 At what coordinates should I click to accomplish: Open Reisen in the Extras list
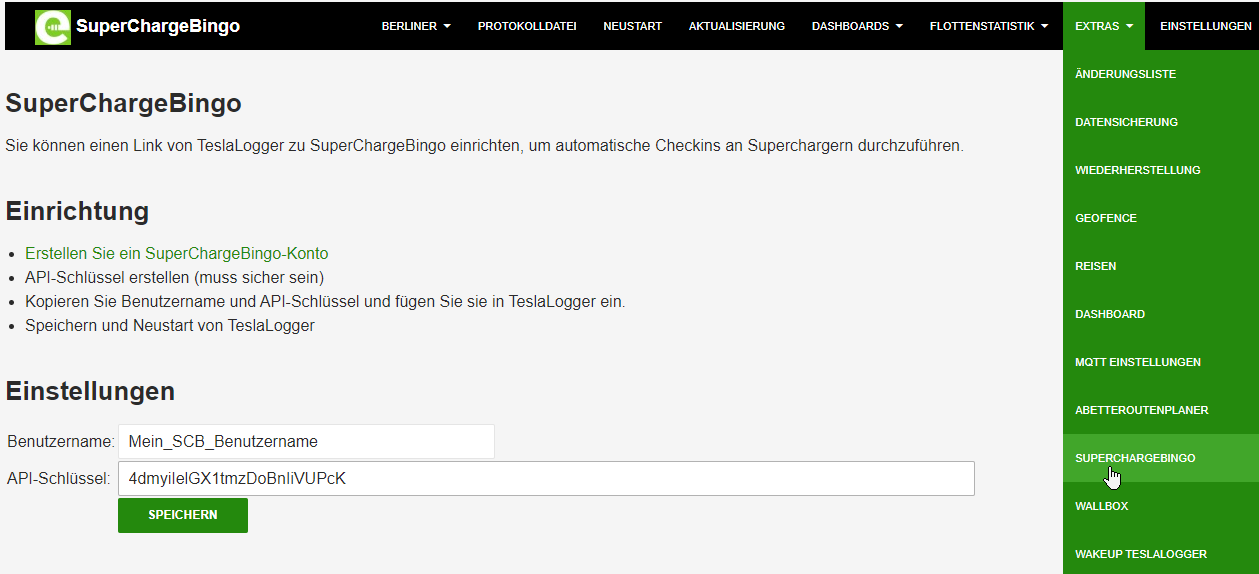[1095, 266]
